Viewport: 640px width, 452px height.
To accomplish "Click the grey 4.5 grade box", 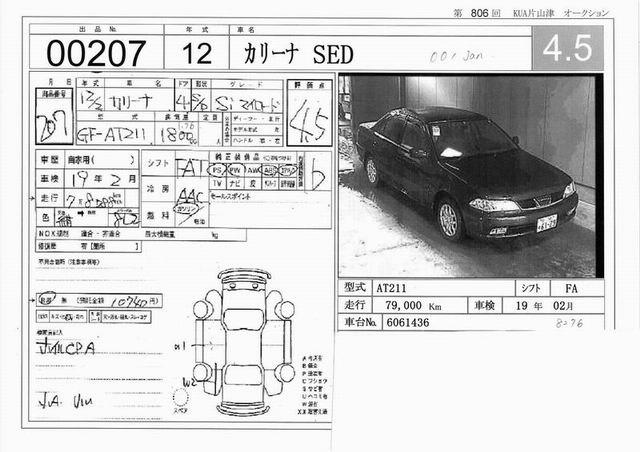I will click(x=568, y=48).
